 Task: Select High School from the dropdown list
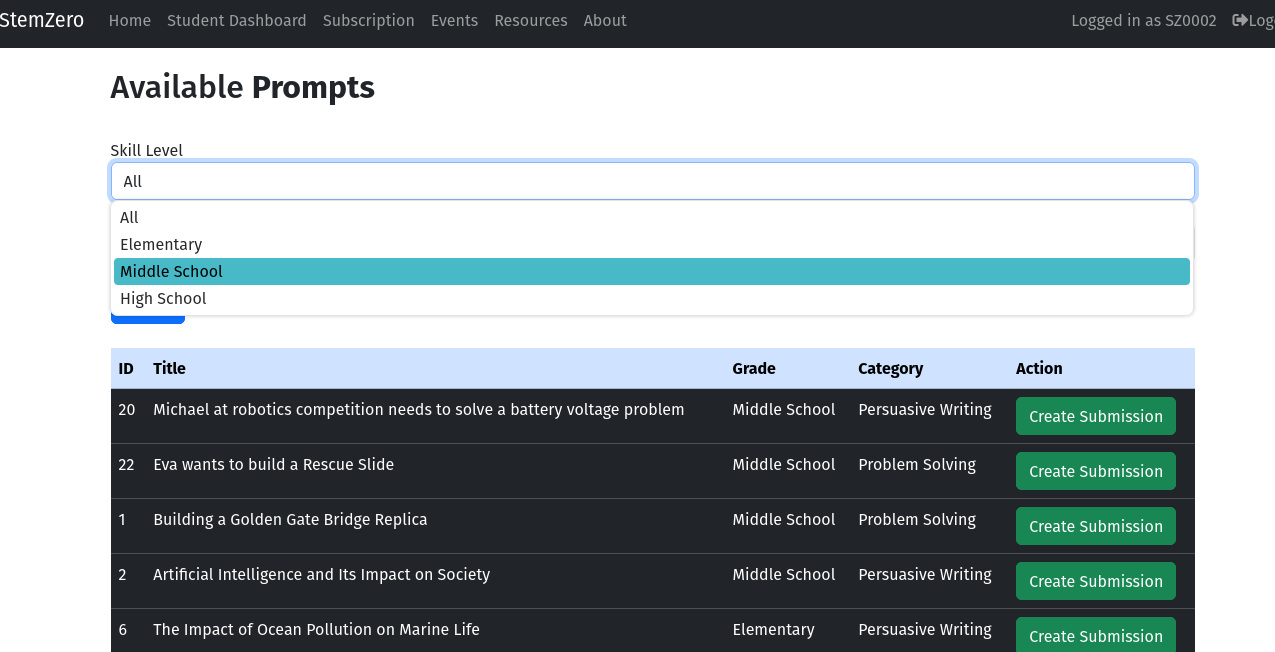tap(163, 298)
